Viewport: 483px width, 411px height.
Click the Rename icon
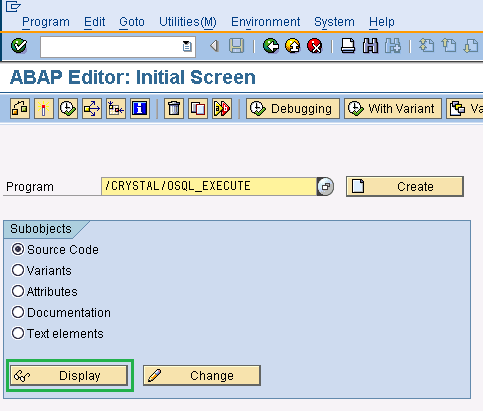[x=222, y=108]
